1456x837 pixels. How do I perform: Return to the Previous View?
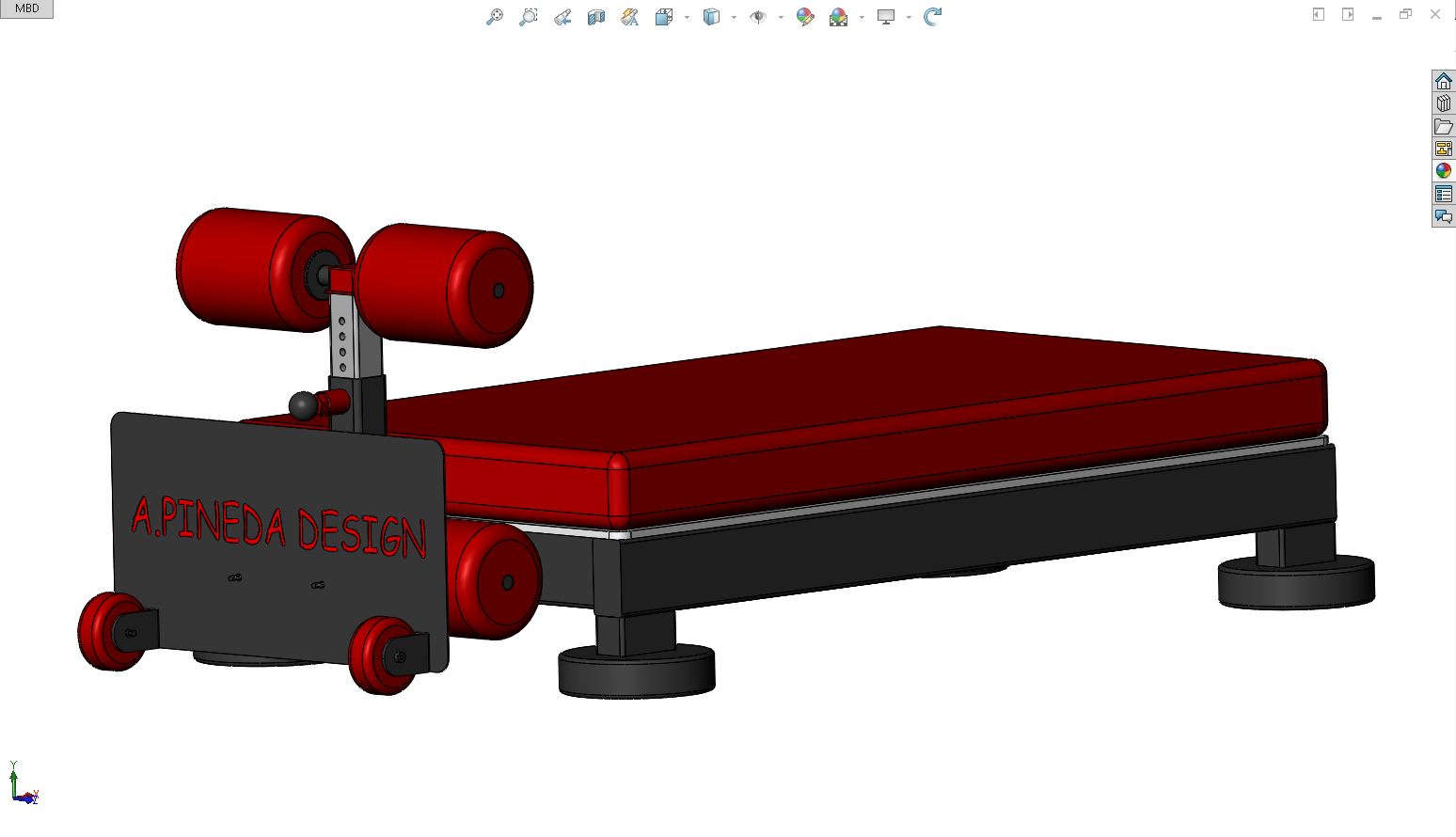click(x=562, y=17)
